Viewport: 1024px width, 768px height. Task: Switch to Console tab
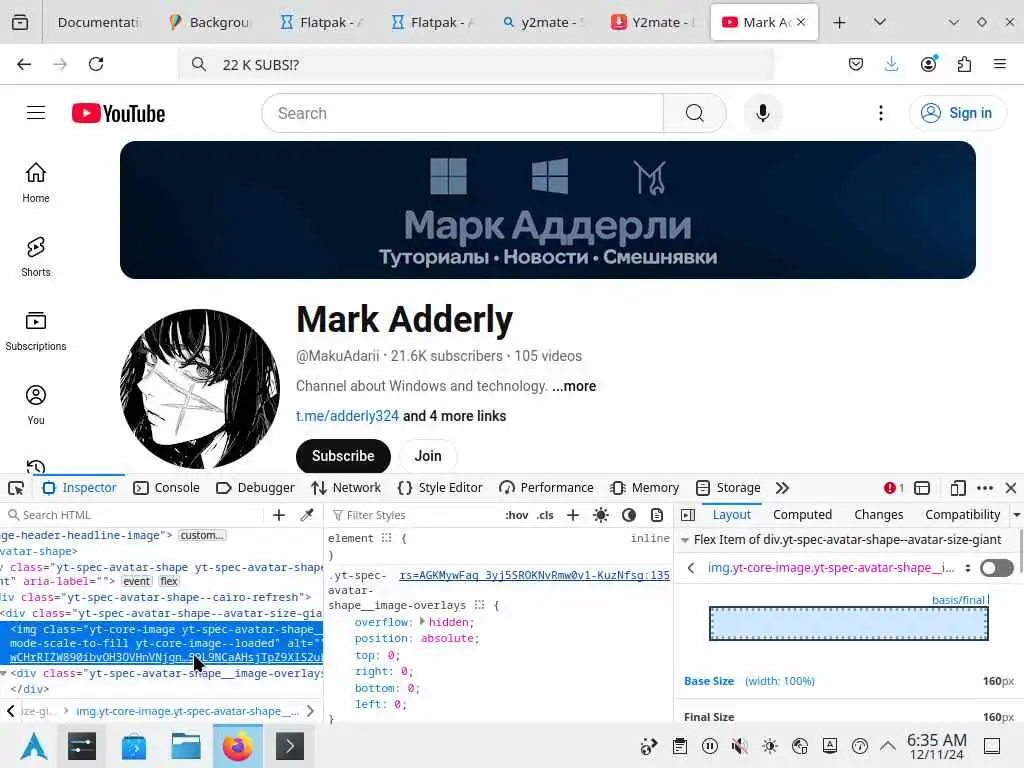(x=167, y=488)
